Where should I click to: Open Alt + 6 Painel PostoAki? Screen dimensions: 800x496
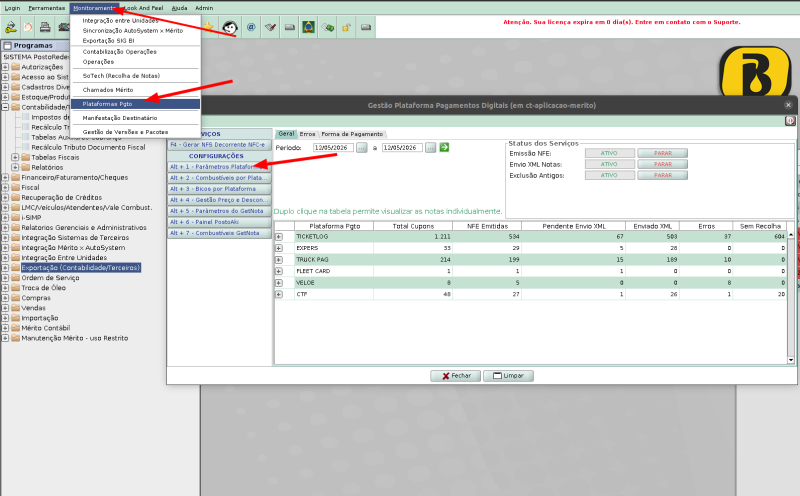(x=219, y=222)
